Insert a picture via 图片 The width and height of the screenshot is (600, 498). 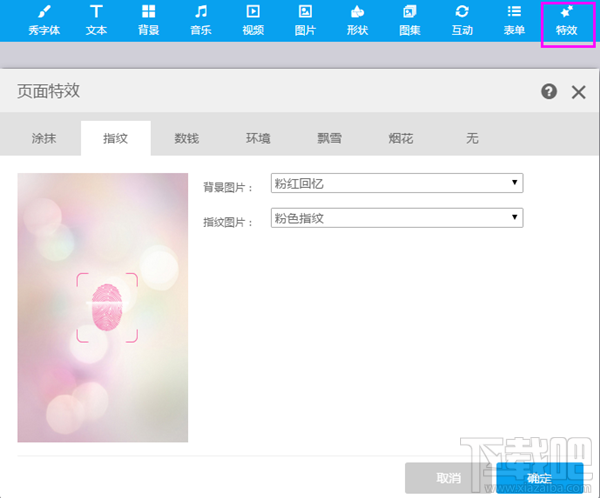(x=305, y=21)
